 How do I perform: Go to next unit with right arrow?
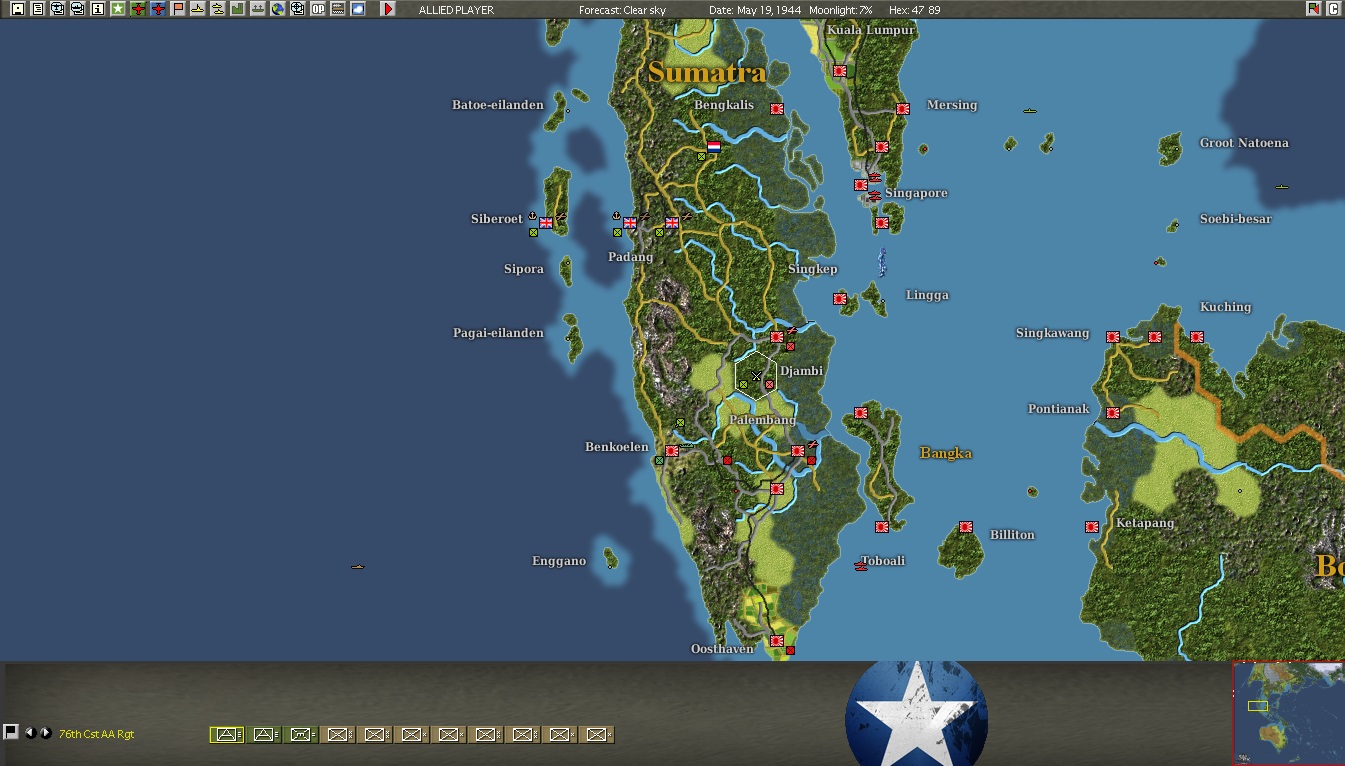45,733
